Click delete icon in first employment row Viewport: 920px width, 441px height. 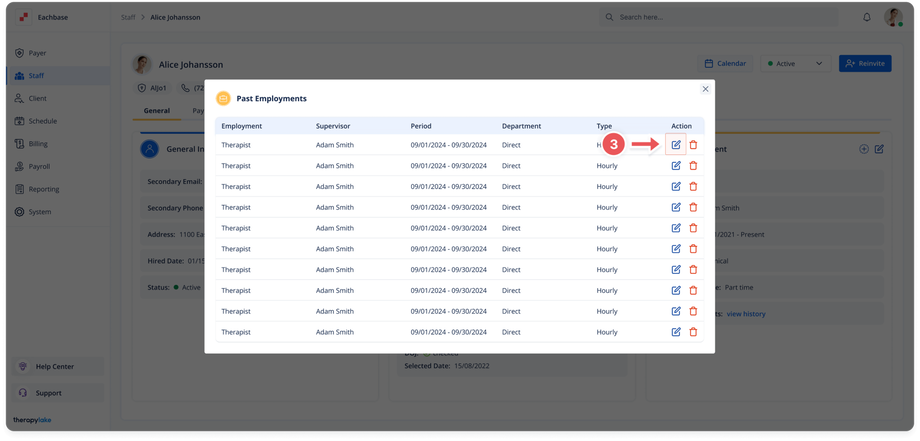[693, 145]
